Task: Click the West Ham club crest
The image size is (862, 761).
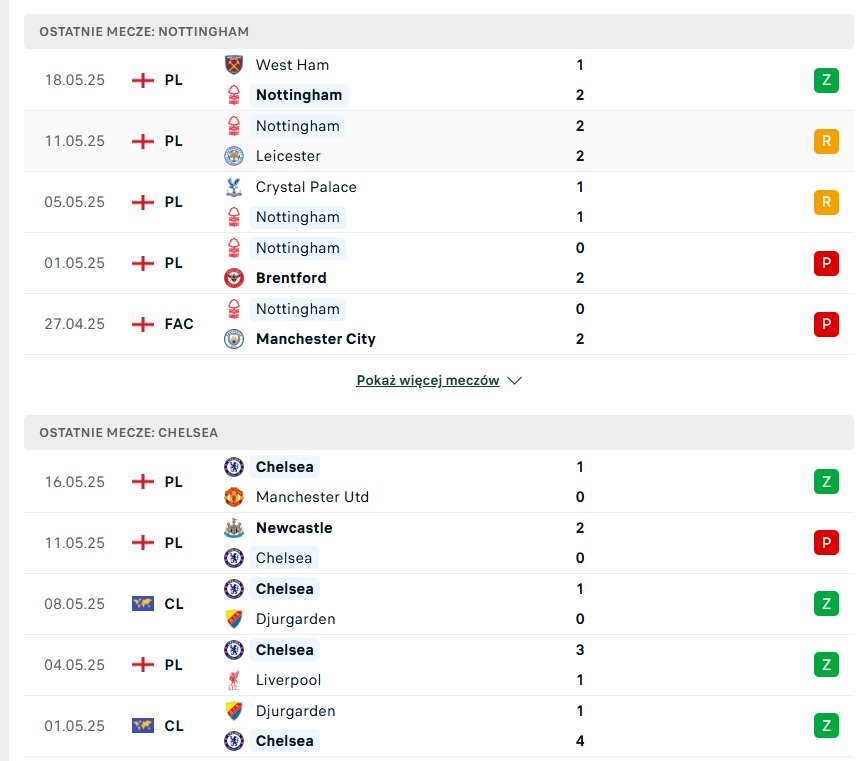Action: pyautogui.click(x=234, y=65)
